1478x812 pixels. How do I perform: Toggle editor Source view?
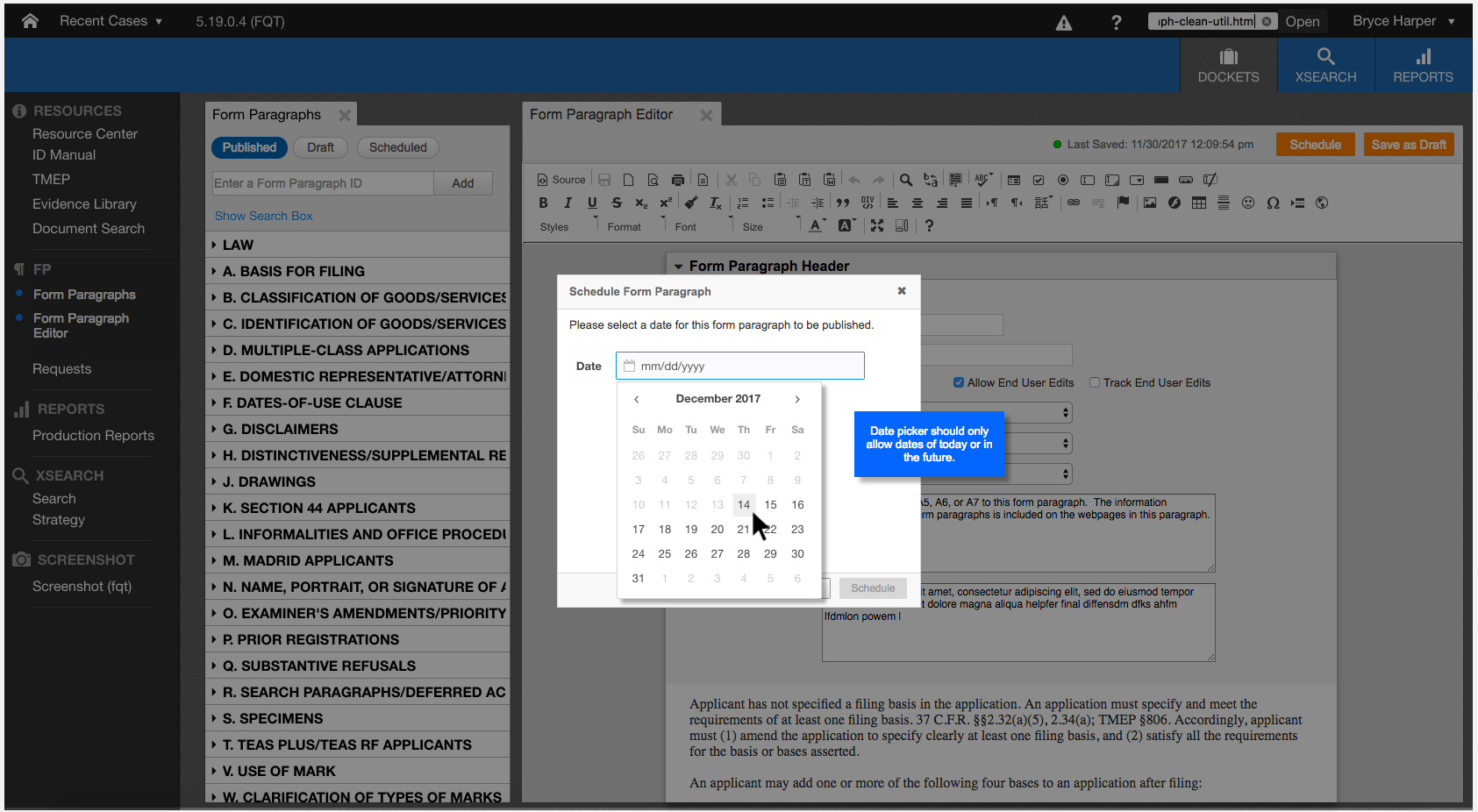coord(561,180)
